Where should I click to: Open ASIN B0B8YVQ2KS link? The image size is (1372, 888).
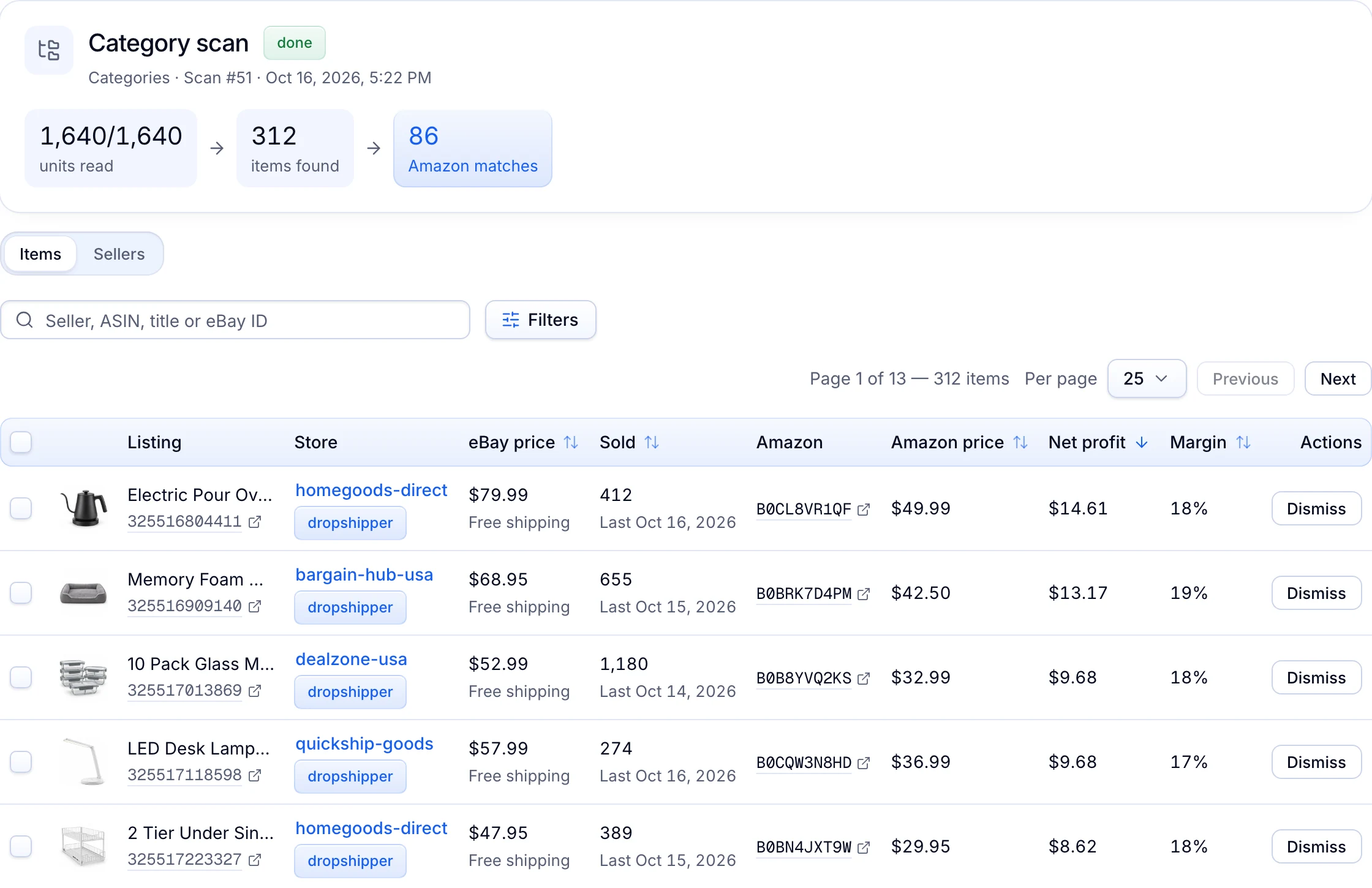coord(804,679)
